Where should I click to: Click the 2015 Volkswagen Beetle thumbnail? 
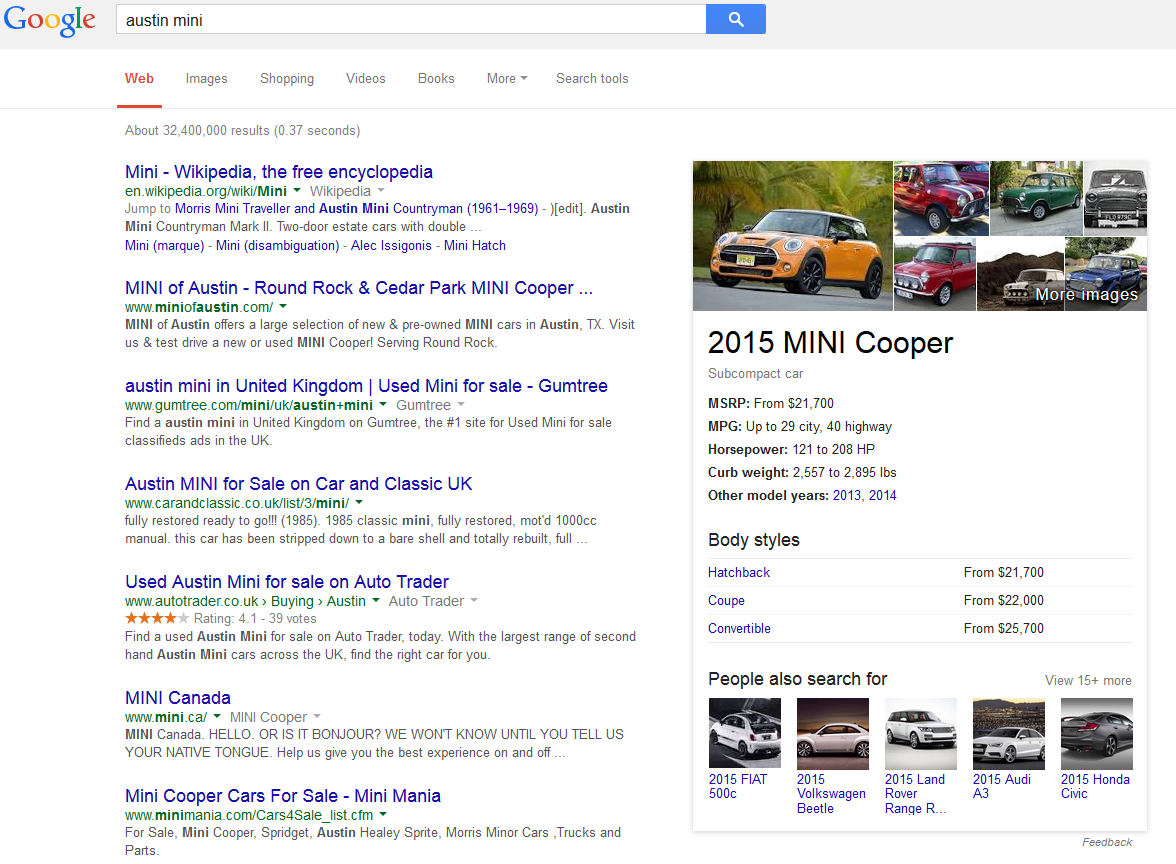coord(832,733)
